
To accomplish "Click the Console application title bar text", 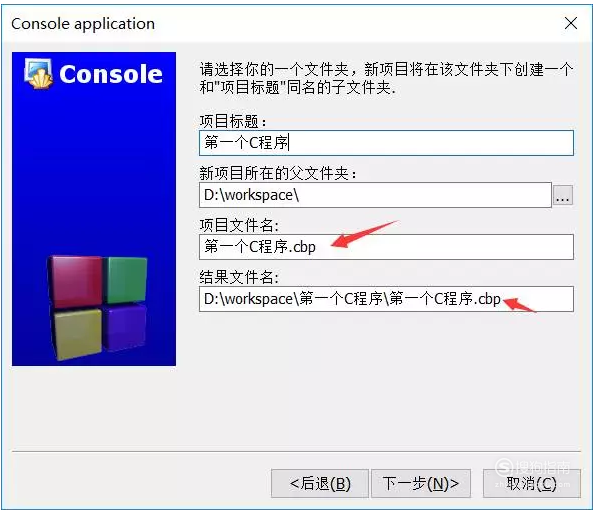I will tap(83, 24).
